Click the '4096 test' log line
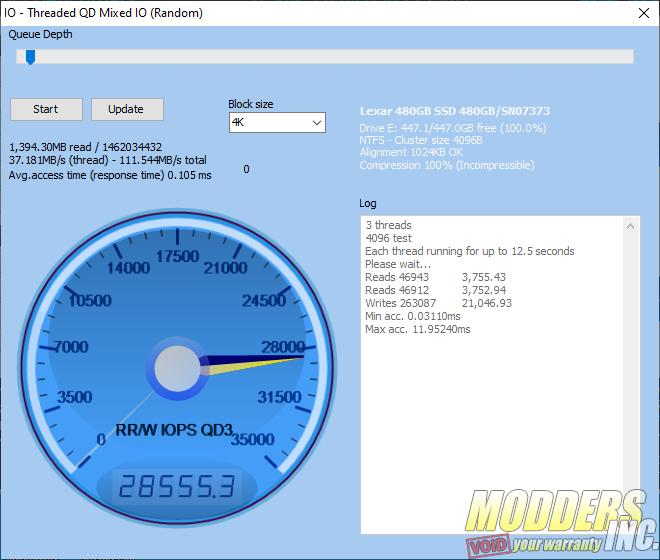The height and width of the screenshot is (560, 660). (389, 238)
